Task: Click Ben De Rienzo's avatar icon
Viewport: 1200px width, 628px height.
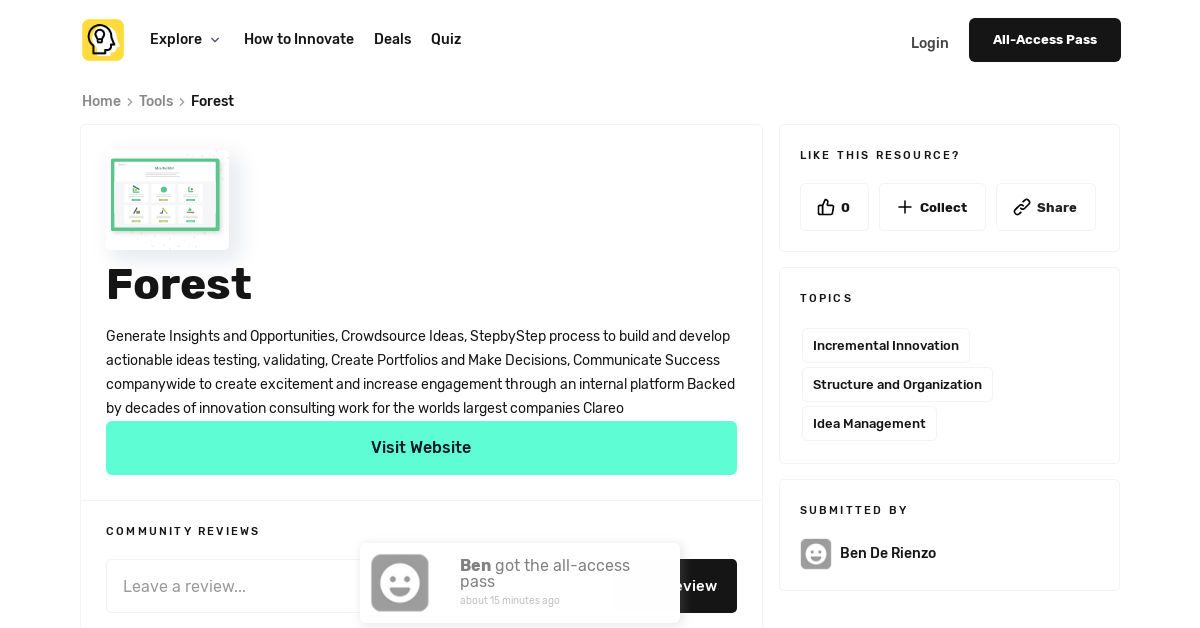Action: click(x=816, y=554)
